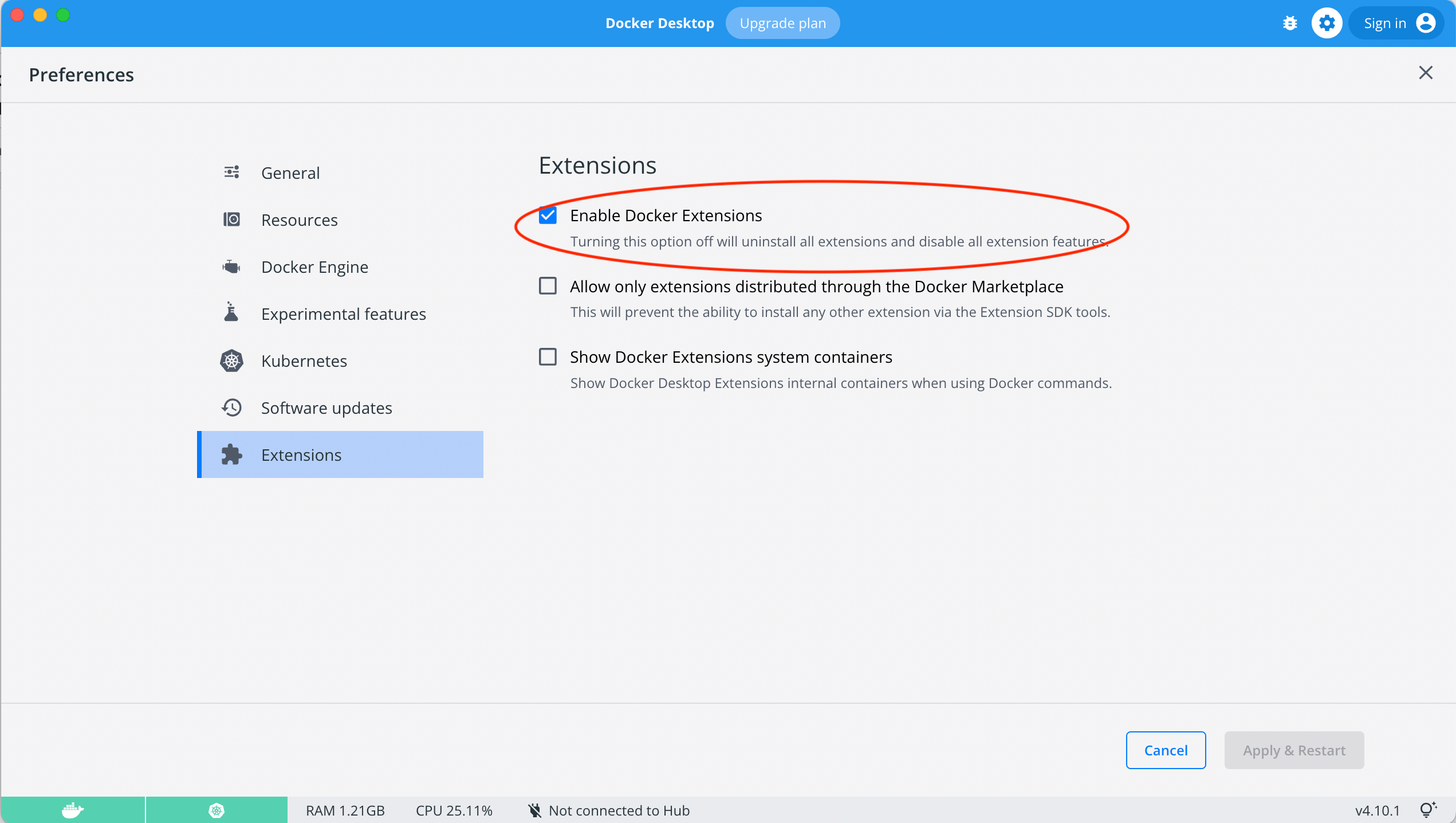
Task: Click the Docker whale status icon
Action: coord(72,810)
